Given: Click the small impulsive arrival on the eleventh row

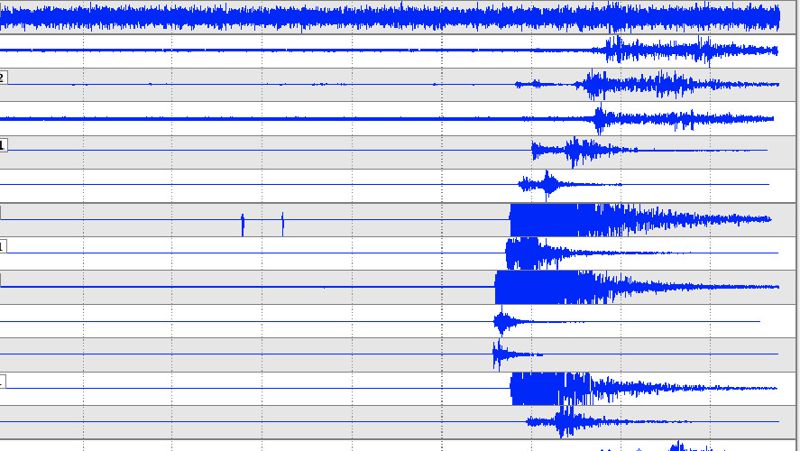Looking at the screenshot, I should tap(498, 354).
